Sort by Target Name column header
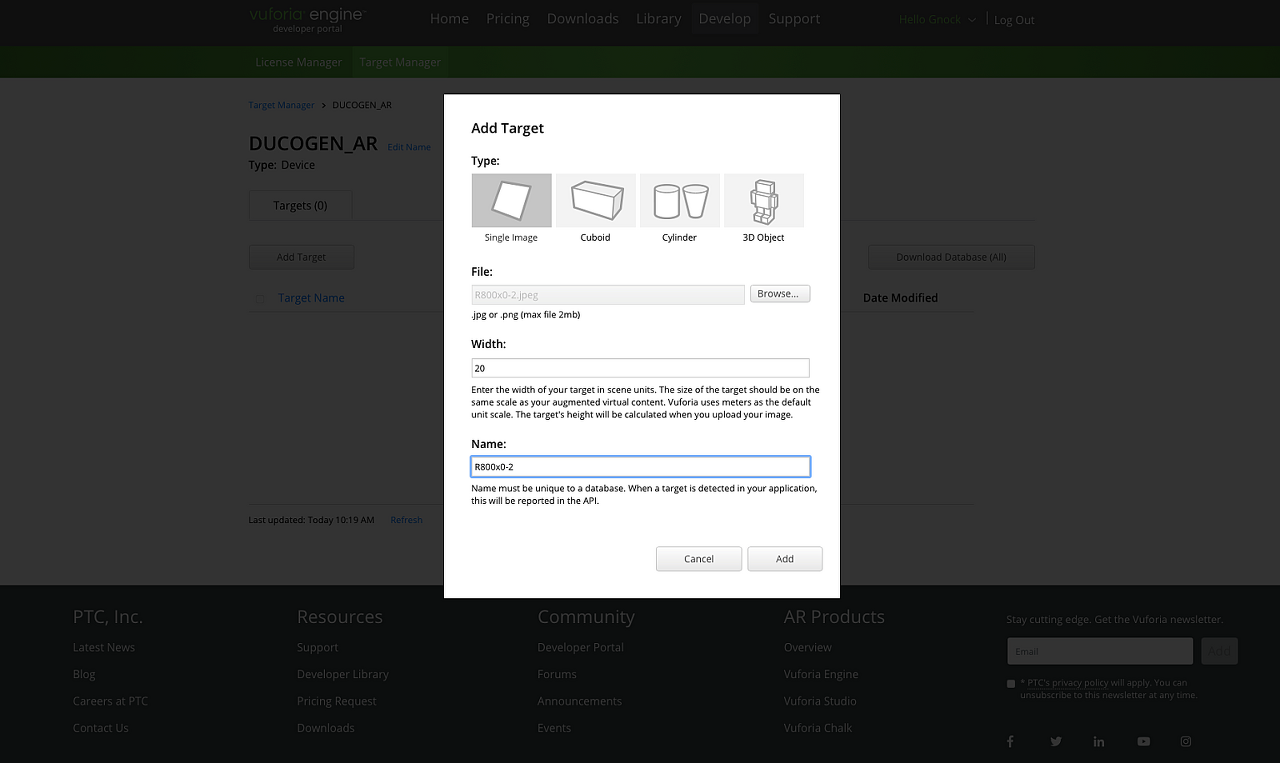This screenshot has height=763, width=1280. (x=311, y=298)
